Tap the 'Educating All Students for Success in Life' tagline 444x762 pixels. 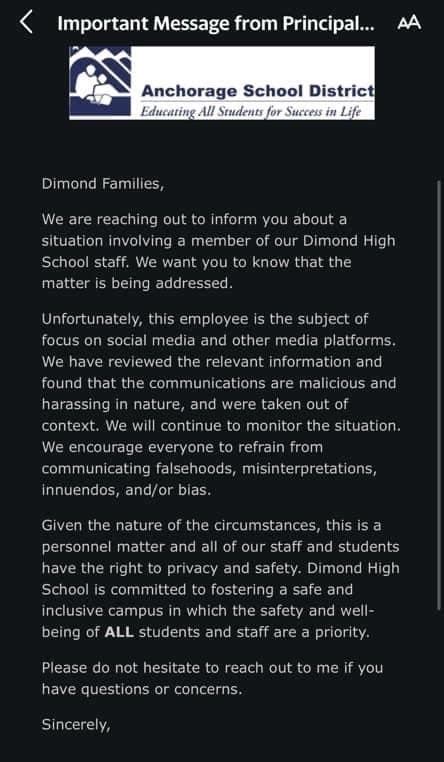click(251, 111)
